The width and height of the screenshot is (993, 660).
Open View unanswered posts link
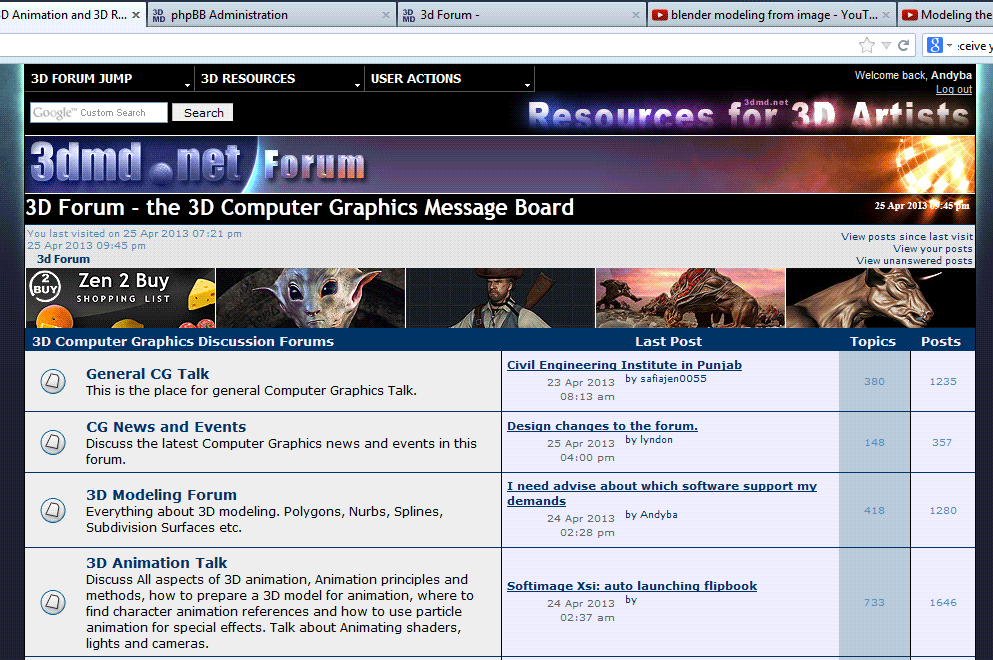click(914, 260)
